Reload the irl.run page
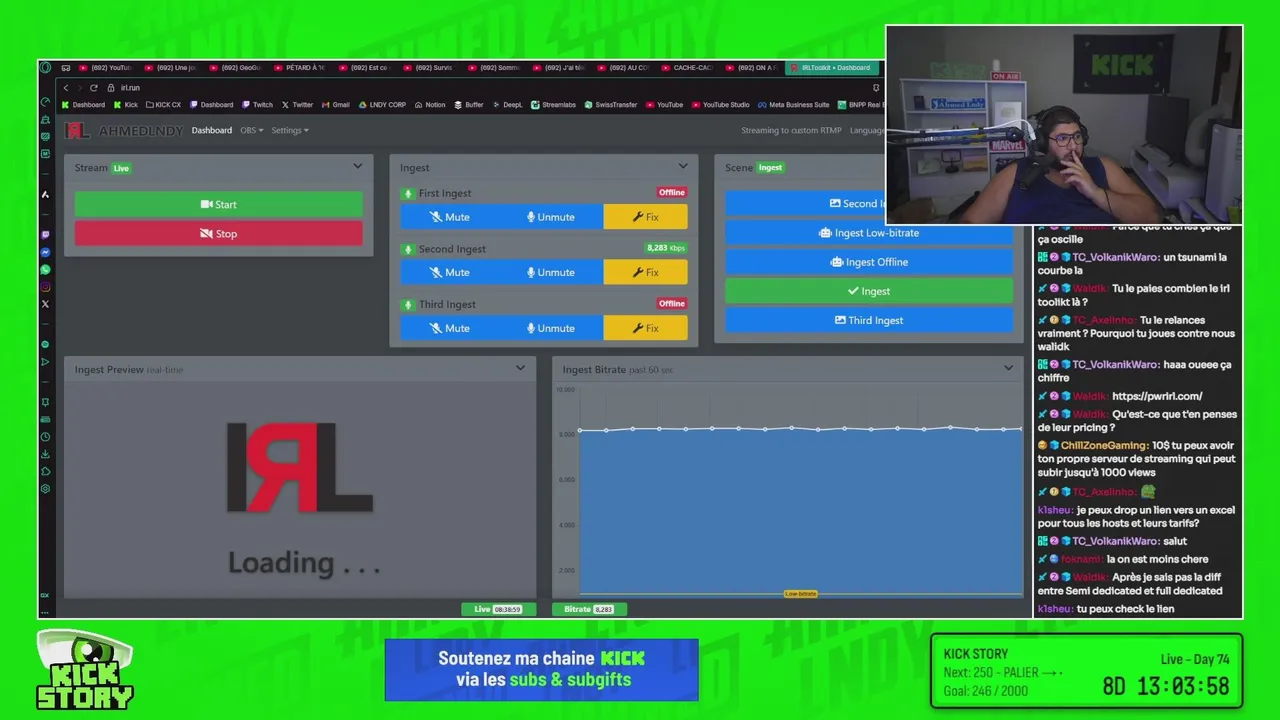Screen dimensions: 1280x720 94,88
